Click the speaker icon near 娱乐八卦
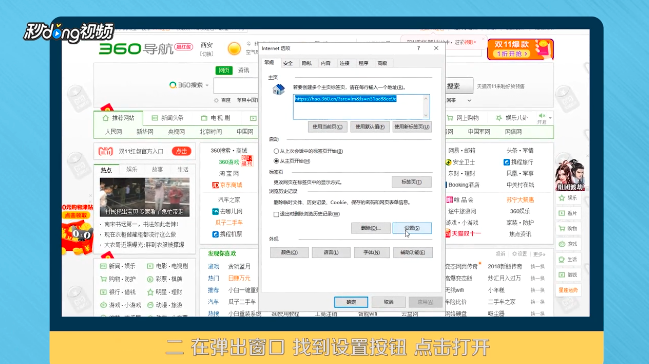 click(x=542, y=116)
